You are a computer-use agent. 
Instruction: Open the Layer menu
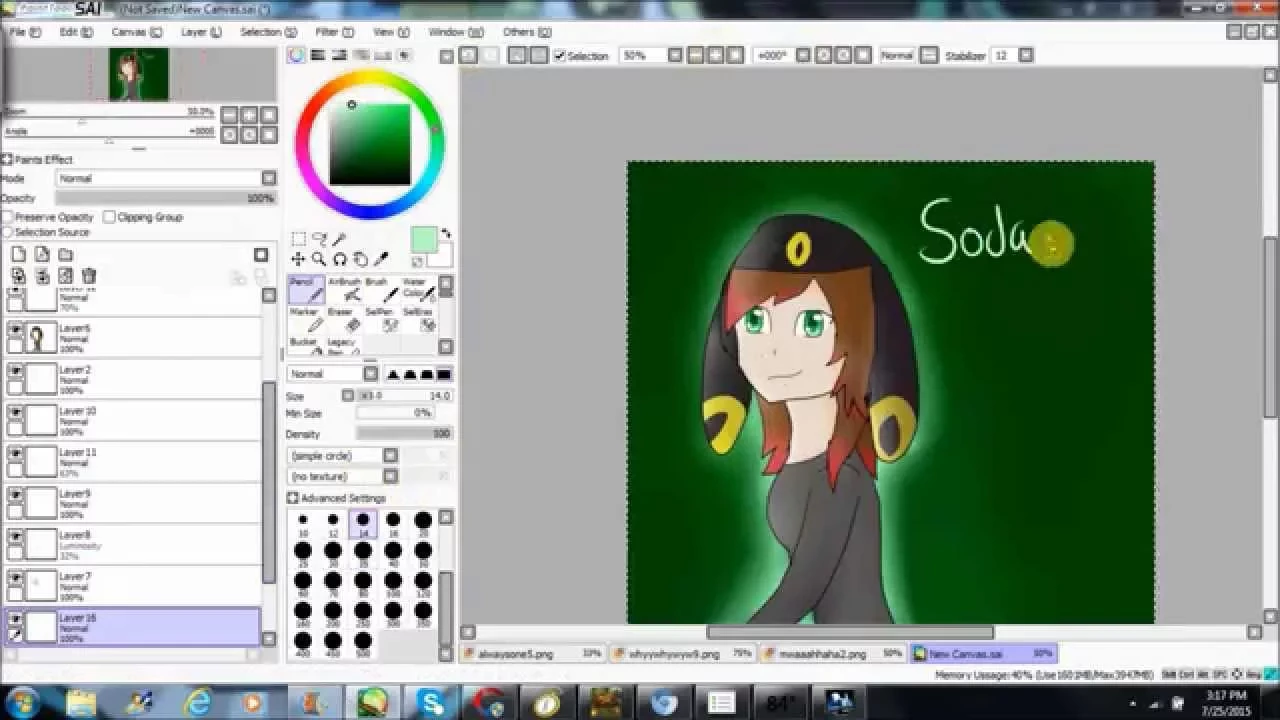coord(201,32)
